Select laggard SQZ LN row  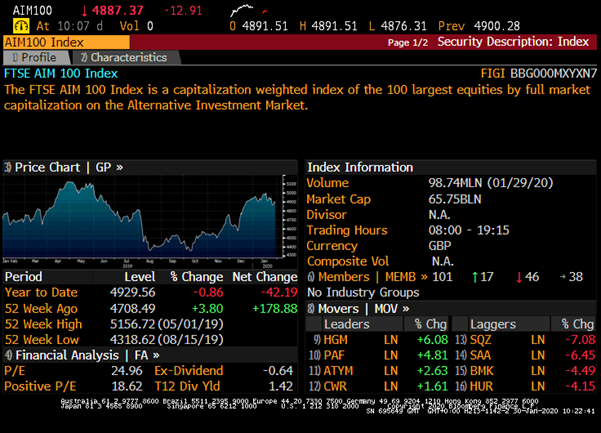coord(525,340)
